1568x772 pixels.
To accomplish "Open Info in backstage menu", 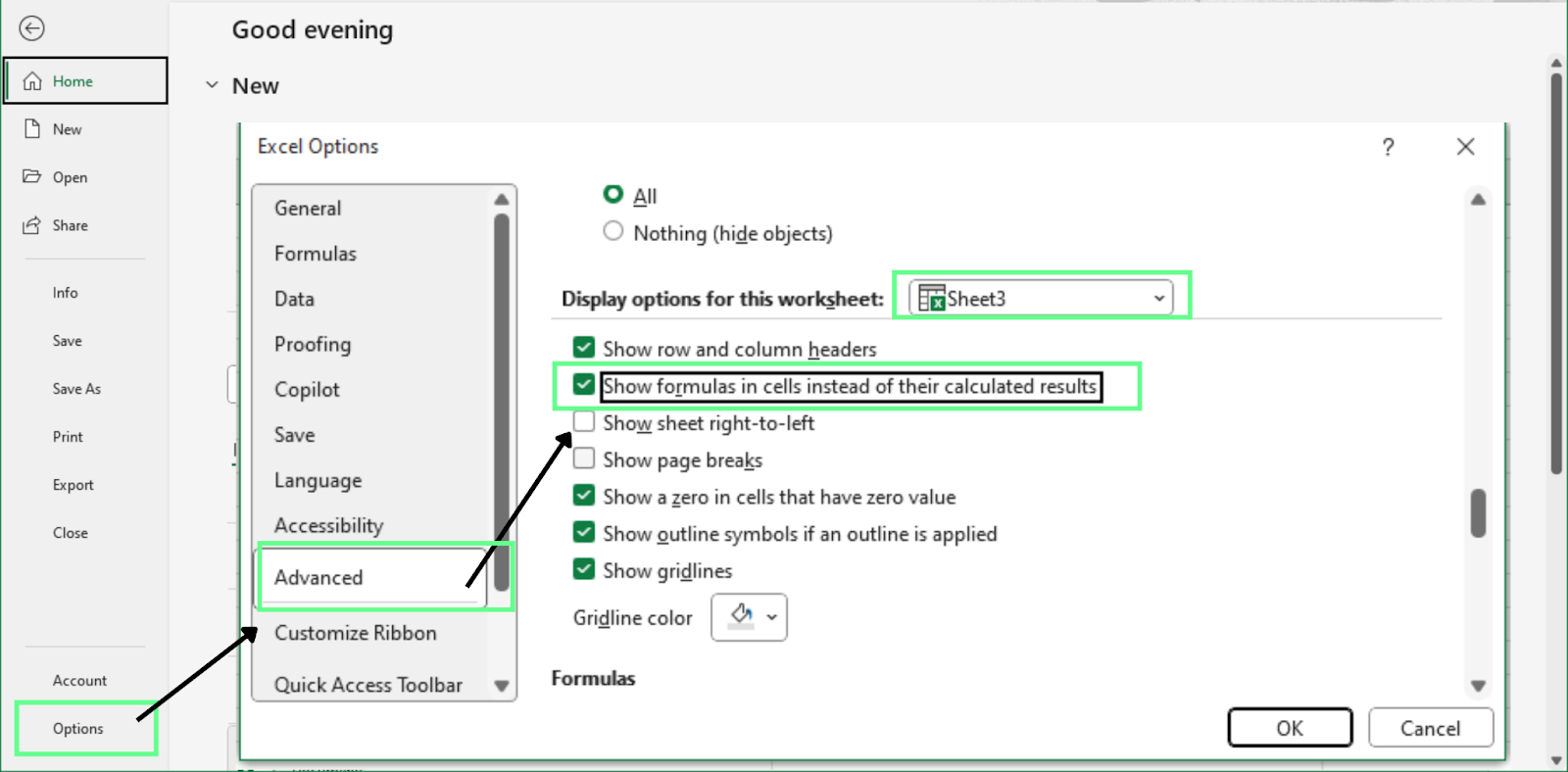I will (66, 292).
